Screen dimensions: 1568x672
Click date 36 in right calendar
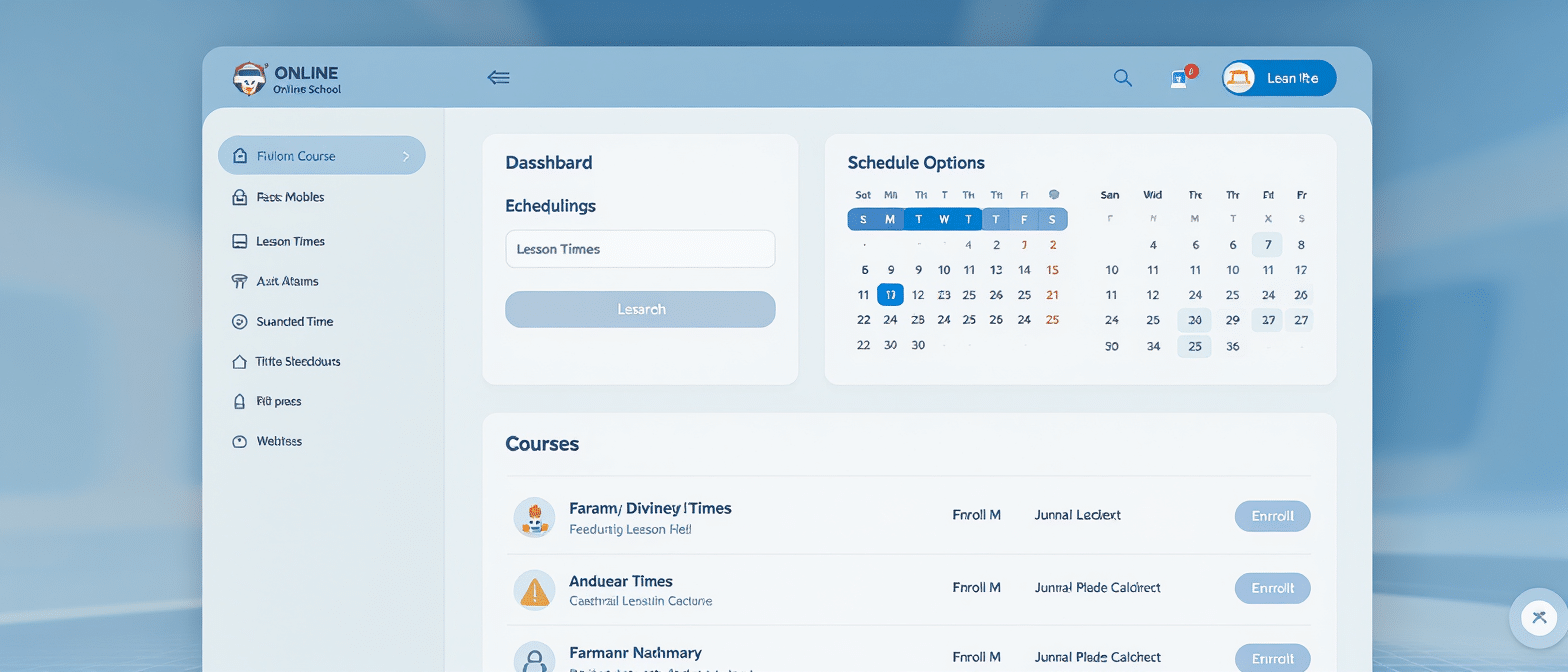(1233, 346)
